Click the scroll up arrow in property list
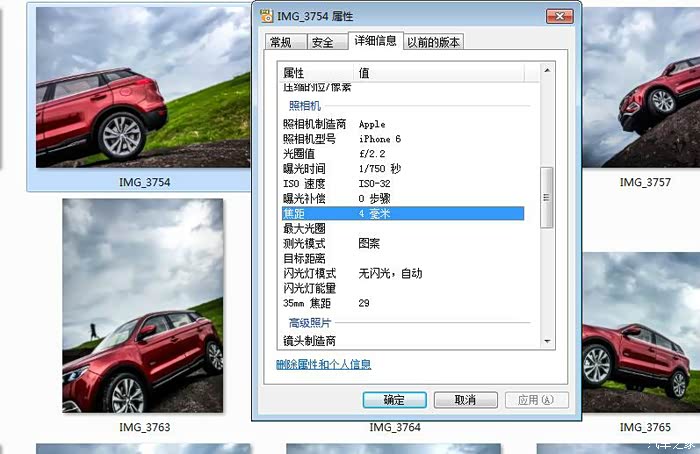Image resolution: width=700 pixels, height=454 pixels. [x=547, y=70]
